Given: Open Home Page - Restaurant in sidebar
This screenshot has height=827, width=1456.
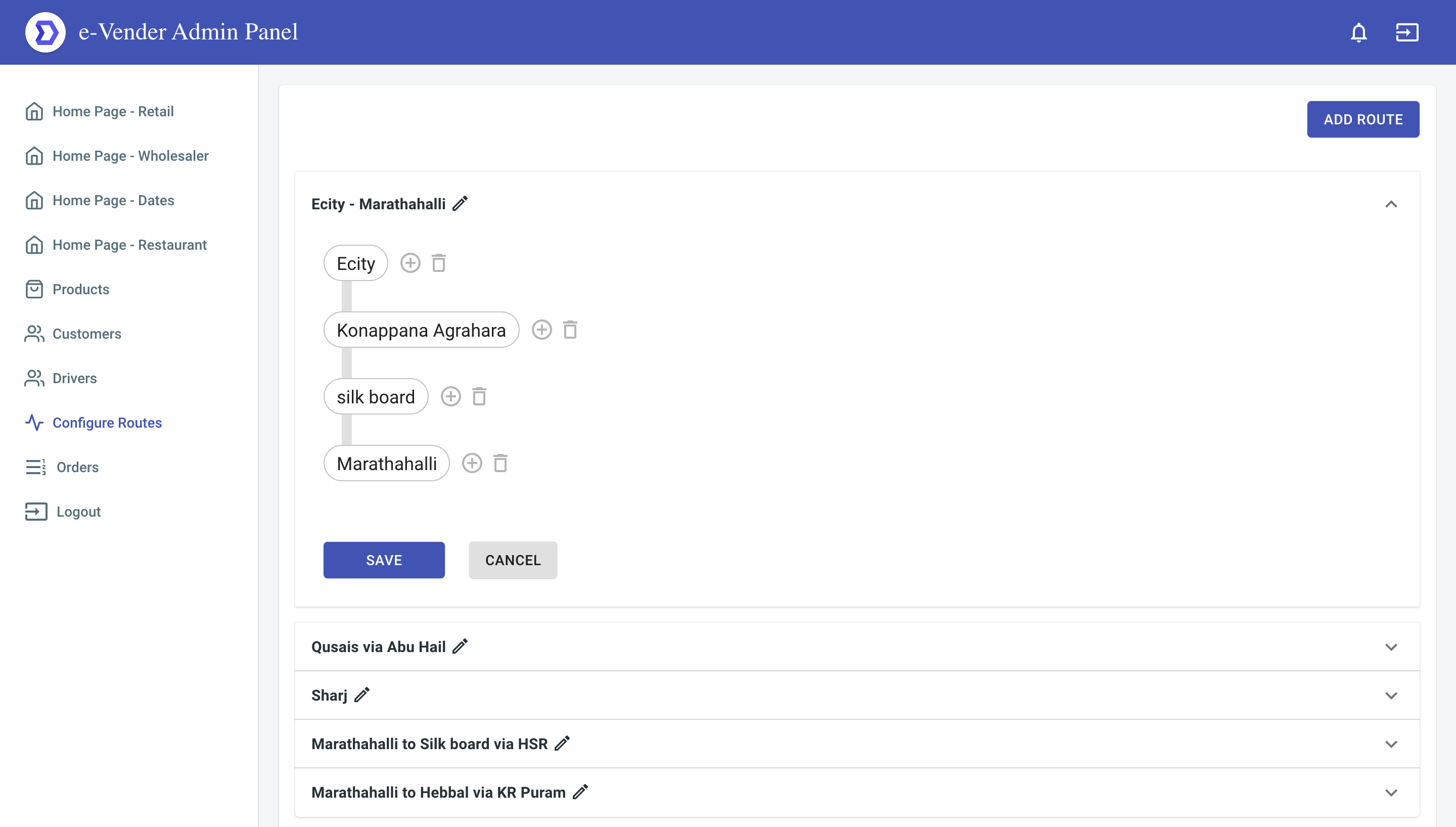Looking at the screenshot, I should click(x=116, y=245).
